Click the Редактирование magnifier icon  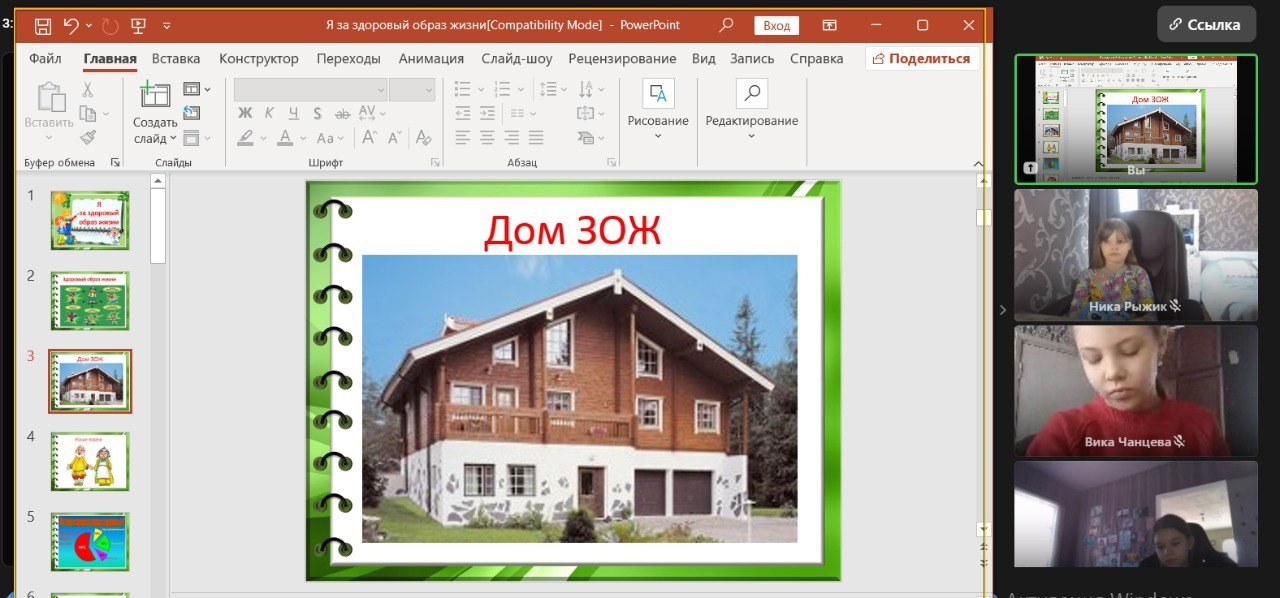(752, 94)
